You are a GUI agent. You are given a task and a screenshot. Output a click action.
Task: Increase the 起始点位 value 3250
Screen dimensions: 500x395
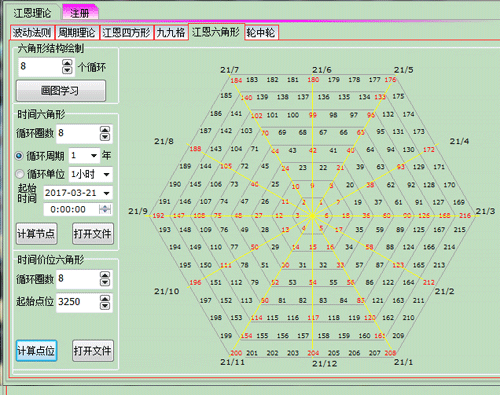click(x=105, y=298)
